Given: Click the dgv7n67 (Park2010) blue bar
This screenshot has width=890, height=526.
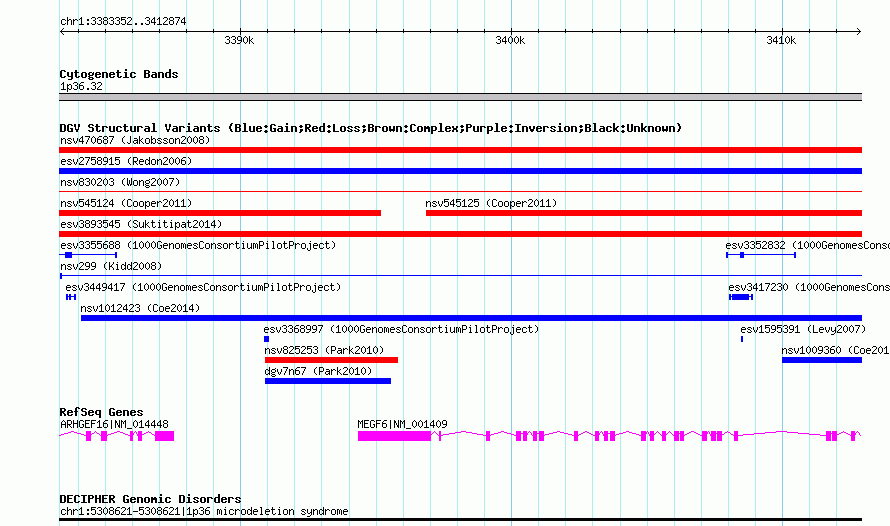Looking at the screenshot, I should click(328, 381).
